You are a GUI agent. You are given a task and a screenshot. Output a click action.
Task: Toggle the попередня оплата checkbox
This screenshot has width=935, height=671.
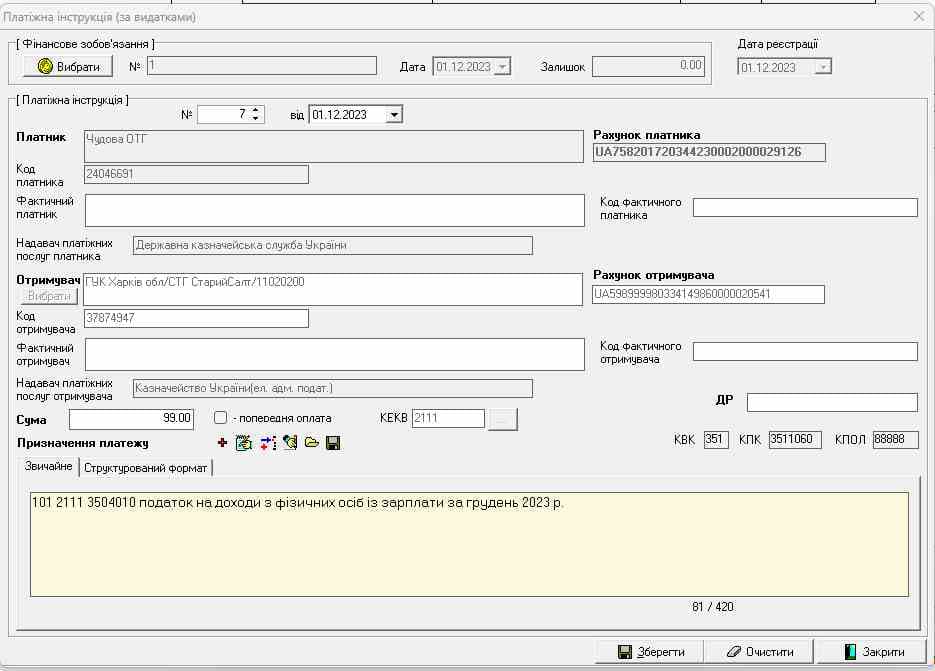[220, 418]
